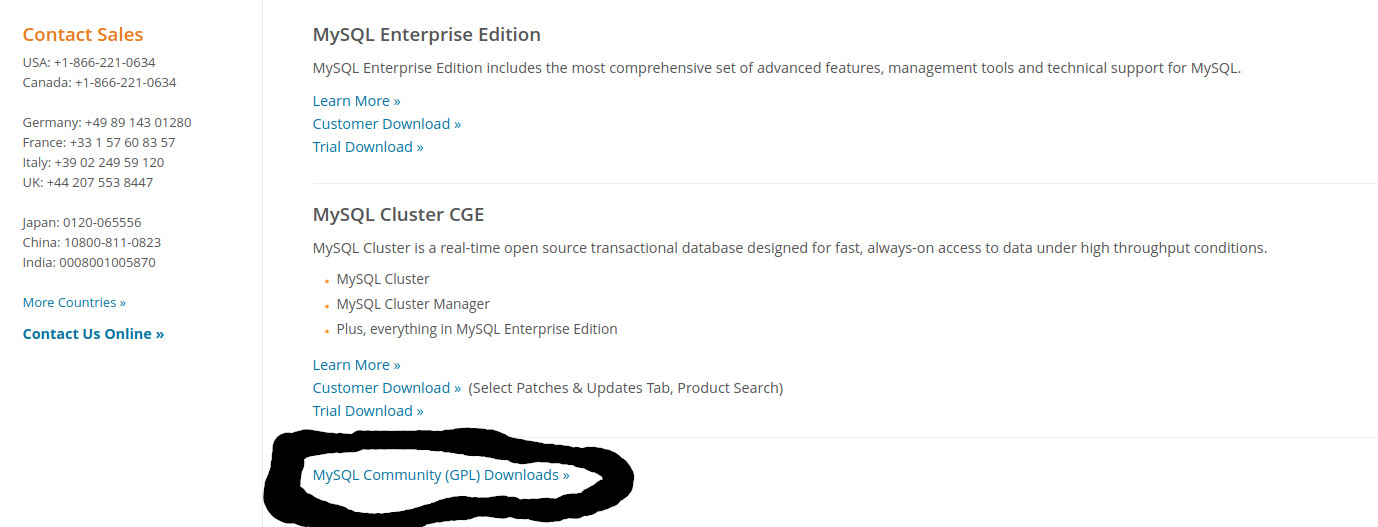Select the UK phone number line
The width and height of the screenshot is (1378, 527).
tap(88, 182)
